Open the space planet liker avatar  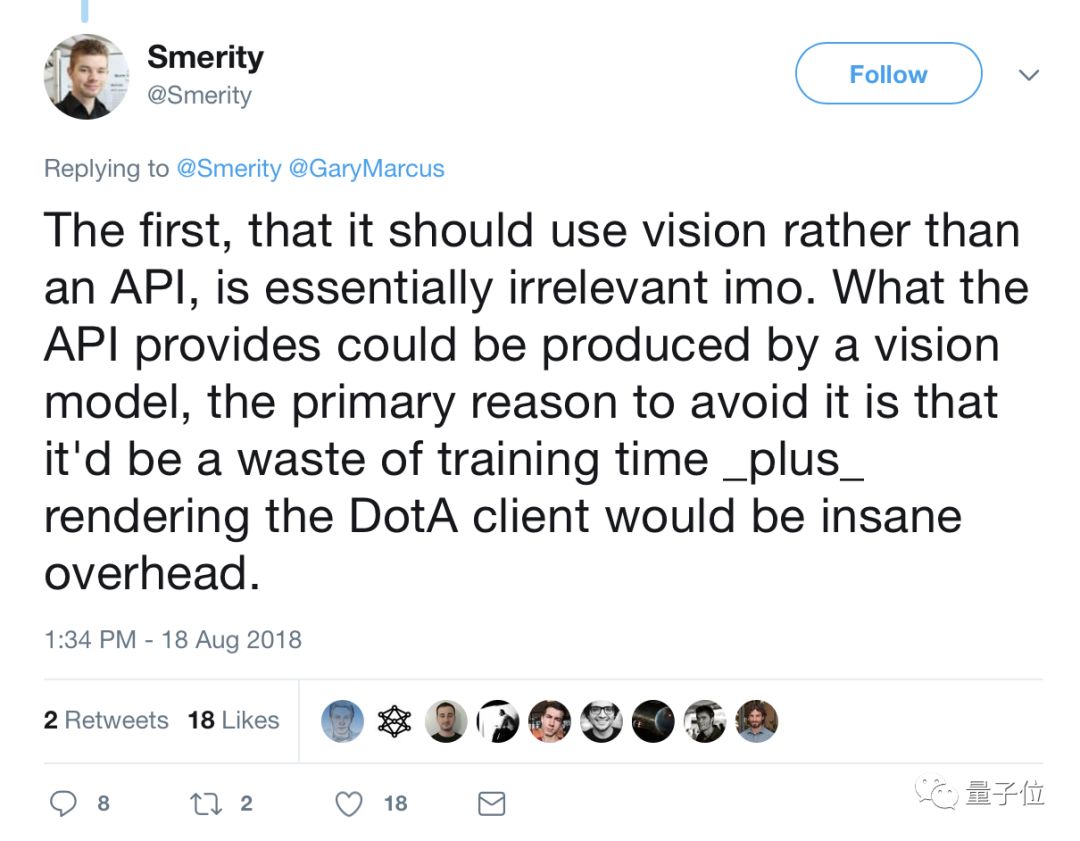pos(653,721)
